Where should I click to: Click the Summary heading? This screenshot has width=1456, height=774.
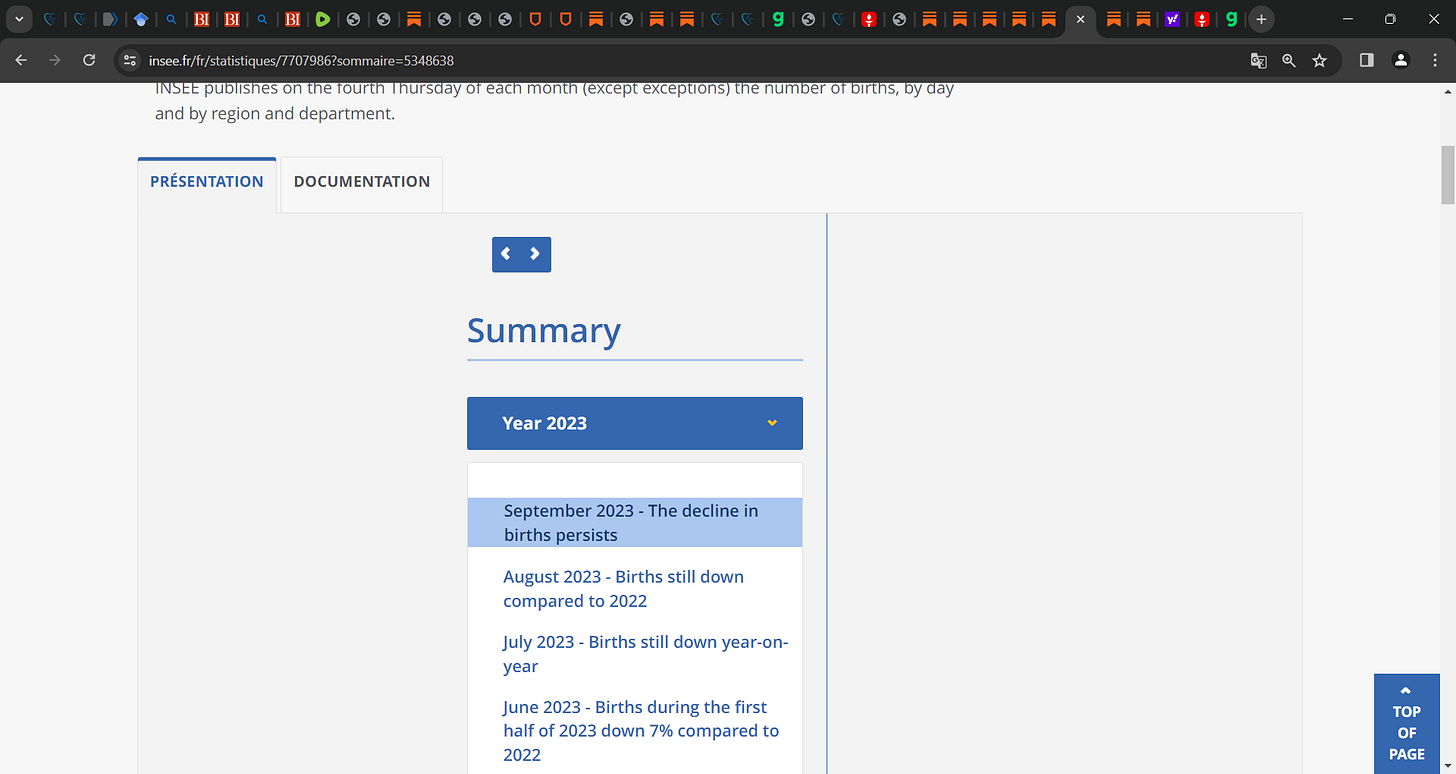click(544, 330)
